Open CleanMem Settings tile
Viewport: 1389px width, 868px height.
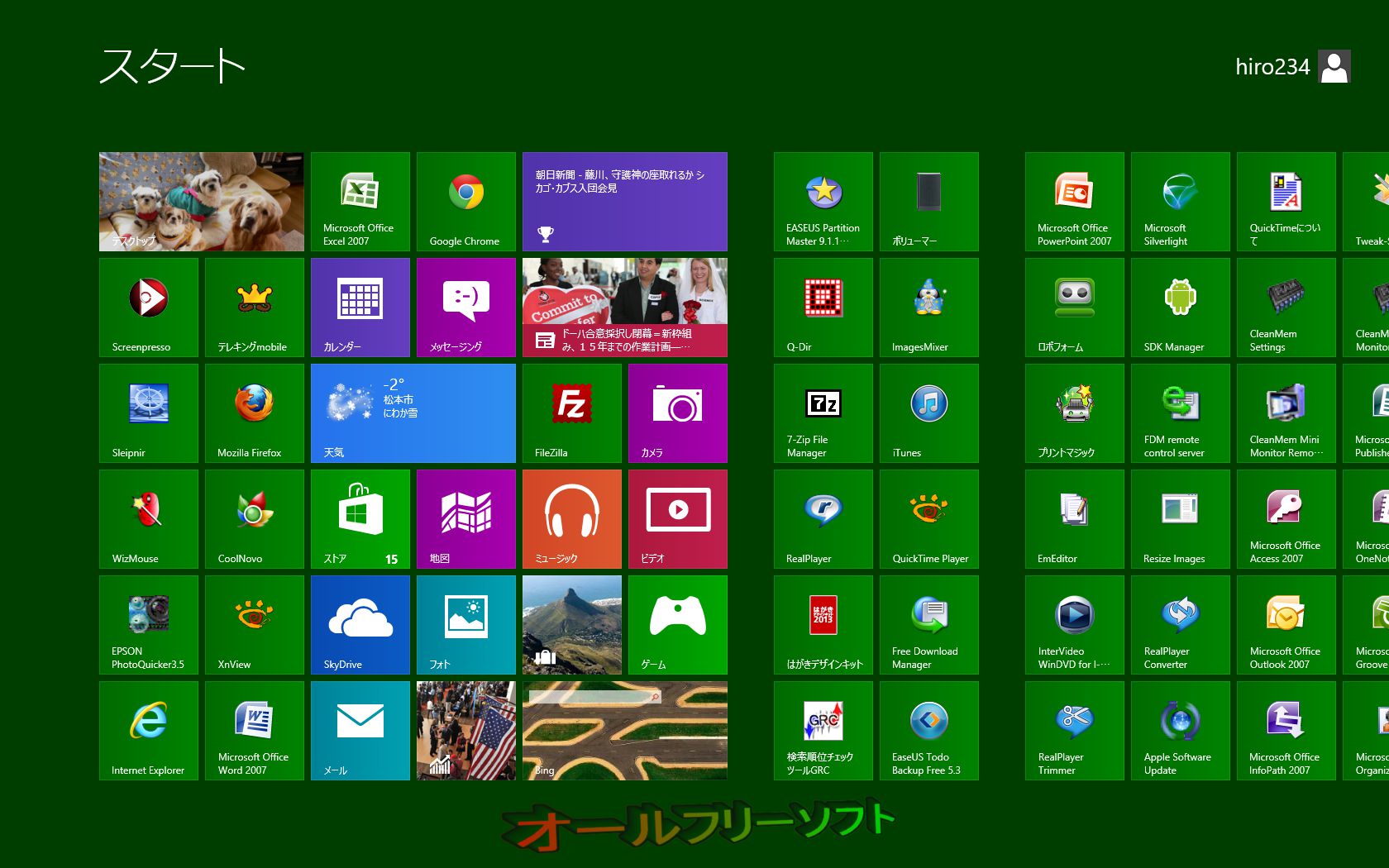(1286, 308)
